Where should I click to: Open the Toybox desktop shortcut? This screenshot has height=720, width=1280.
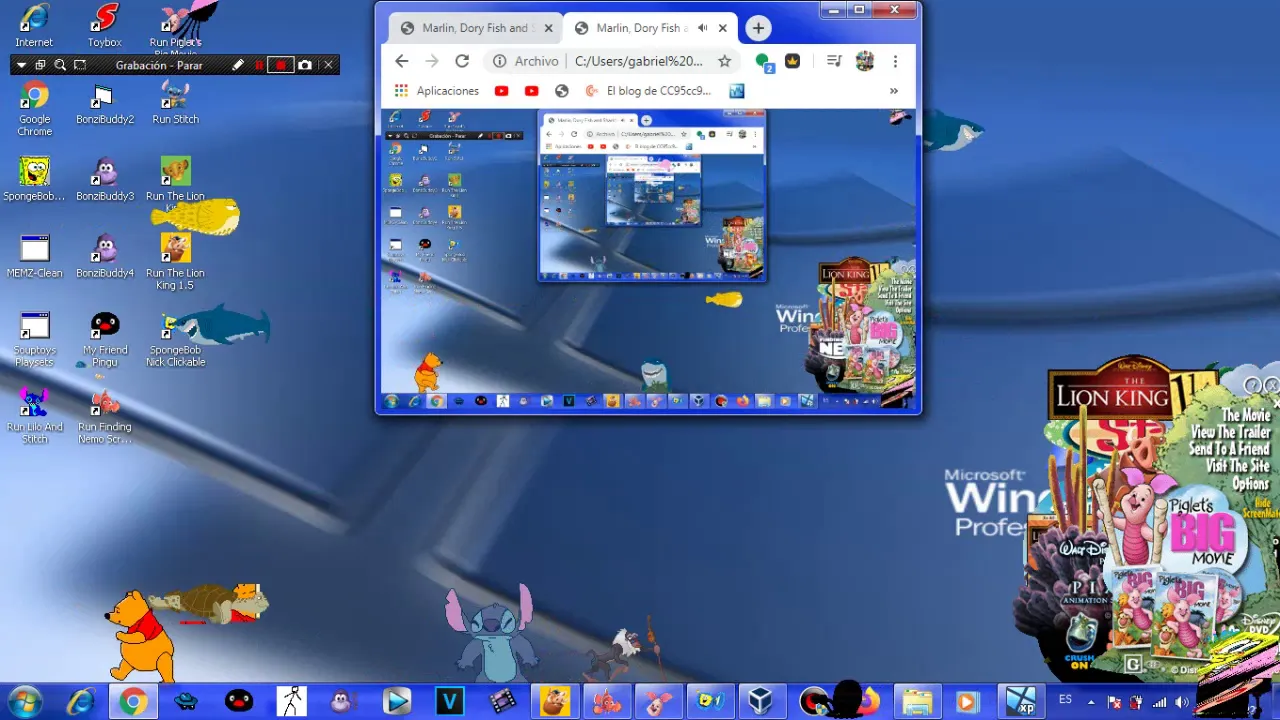(x=104, y=26)
